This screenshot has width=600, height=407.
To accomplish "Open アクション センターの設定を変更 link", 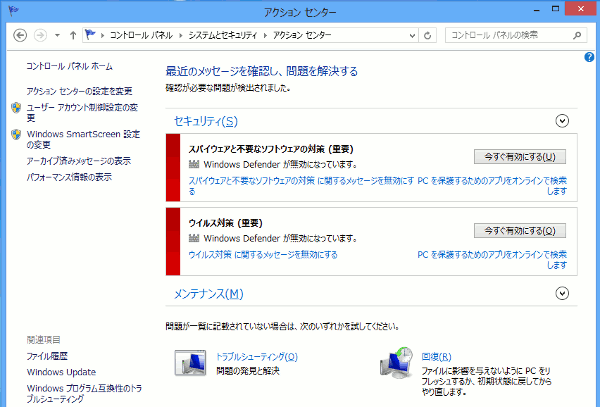I will click(79, 91).
